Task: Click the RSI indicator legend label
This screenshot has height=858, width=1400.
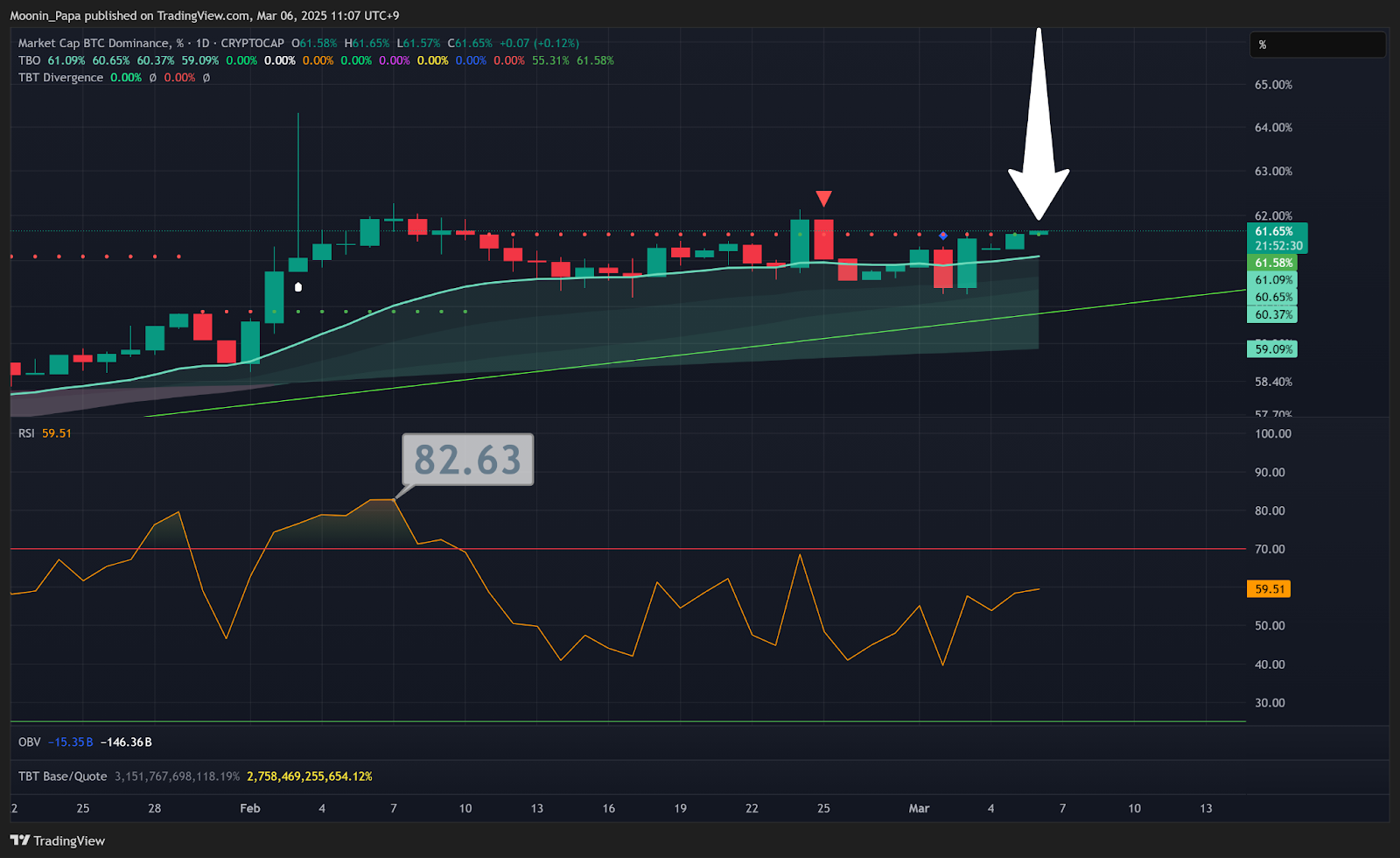Action: click(26, 433)
